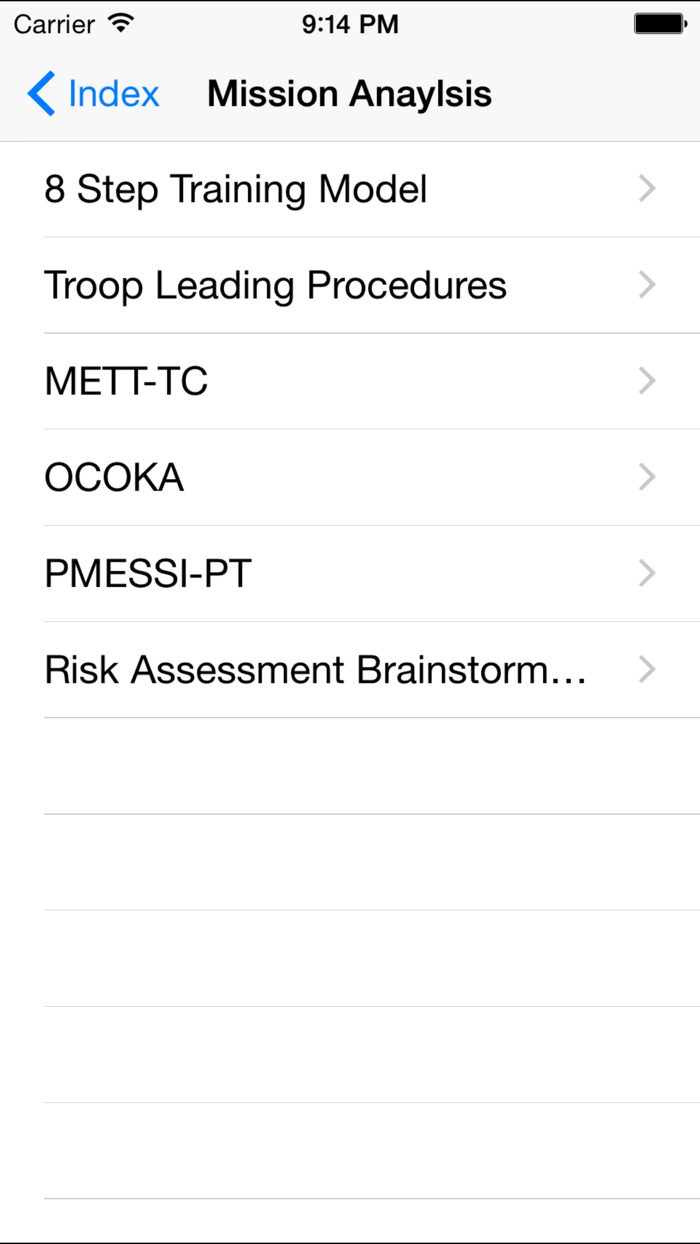The image size is (700, 1244).
Task: Tap the battery indicator in status bar
Action: (660, 22)
